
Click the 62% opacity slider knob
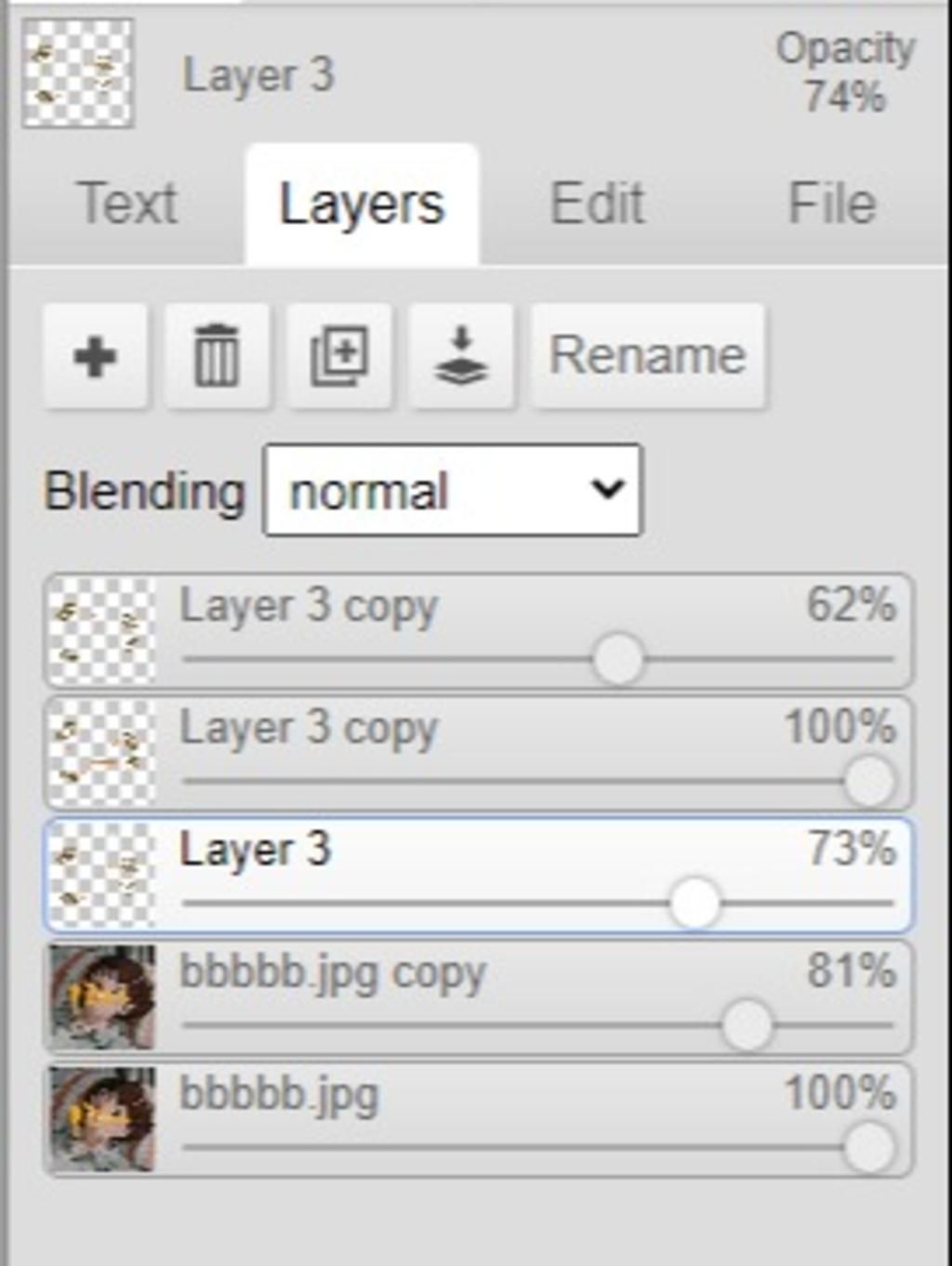click(x=618, y=658)
